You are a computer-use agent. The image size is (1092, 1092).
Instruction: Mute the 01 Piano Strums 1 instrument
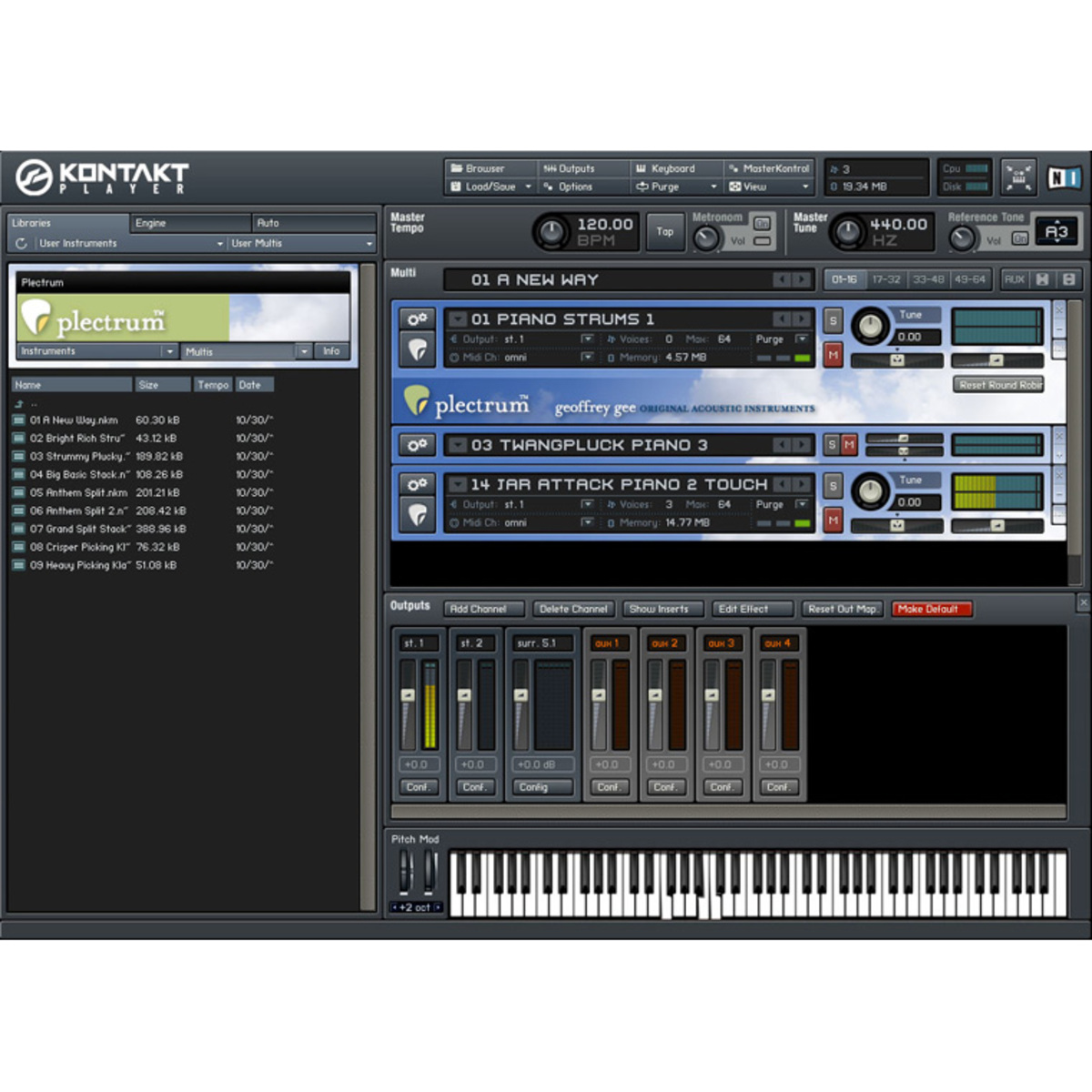(832, 355)
